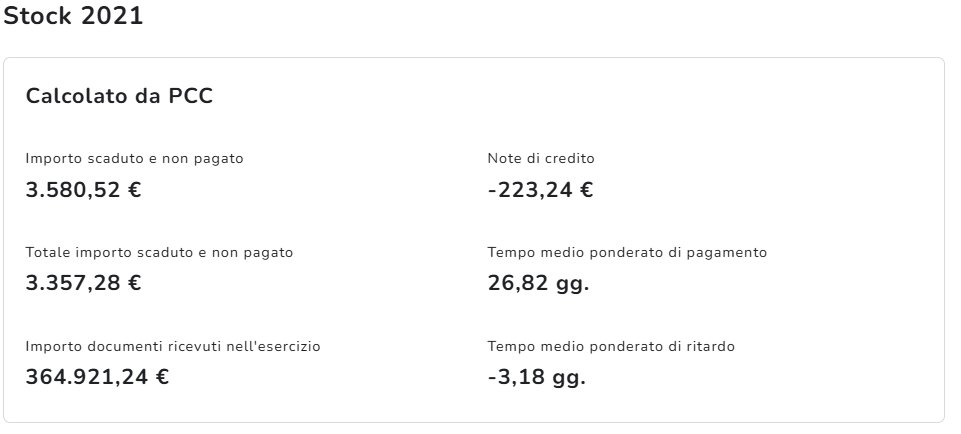
Task: Select the 3.580,52 € amount
Action: click(x=83, y=189)
